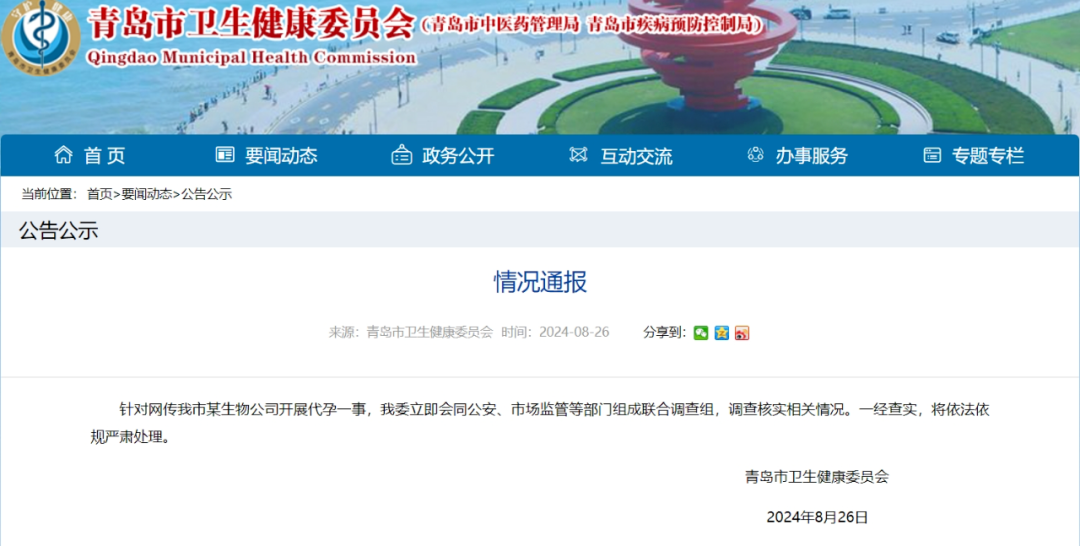This screenshot has width=1080, height=546.
Task: Click the 当前位置 breadcrumb label
Action: coord(49,194)
